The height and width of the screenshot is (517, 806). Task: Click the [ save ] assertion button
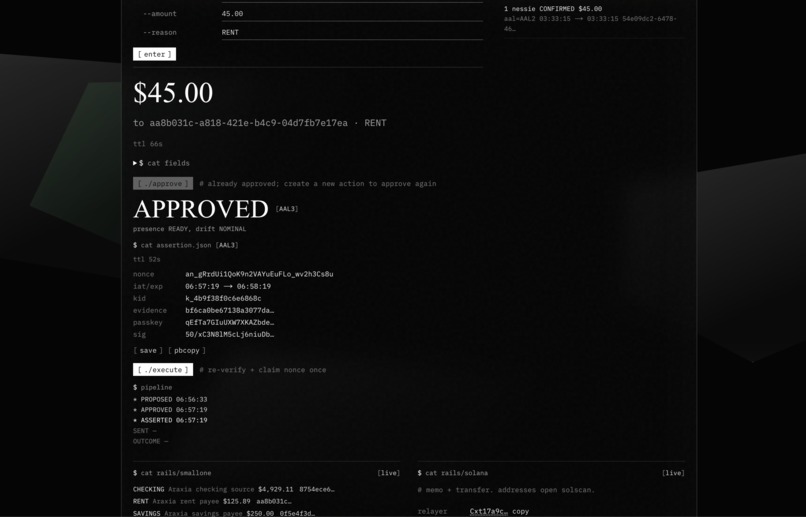(148, 350)
